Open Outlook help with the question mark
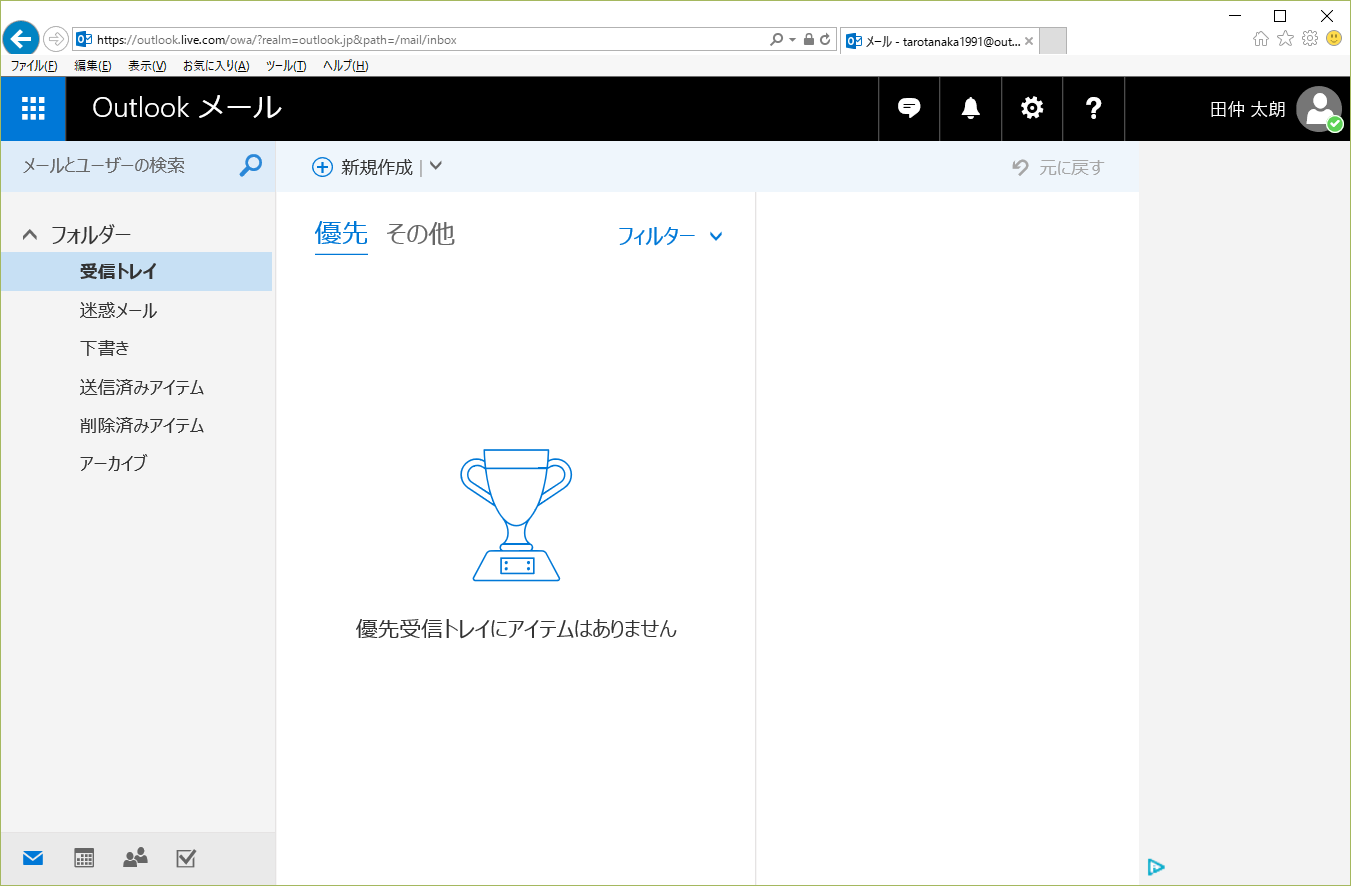This screenshot has width=1351, height=886. (1093, 108)
